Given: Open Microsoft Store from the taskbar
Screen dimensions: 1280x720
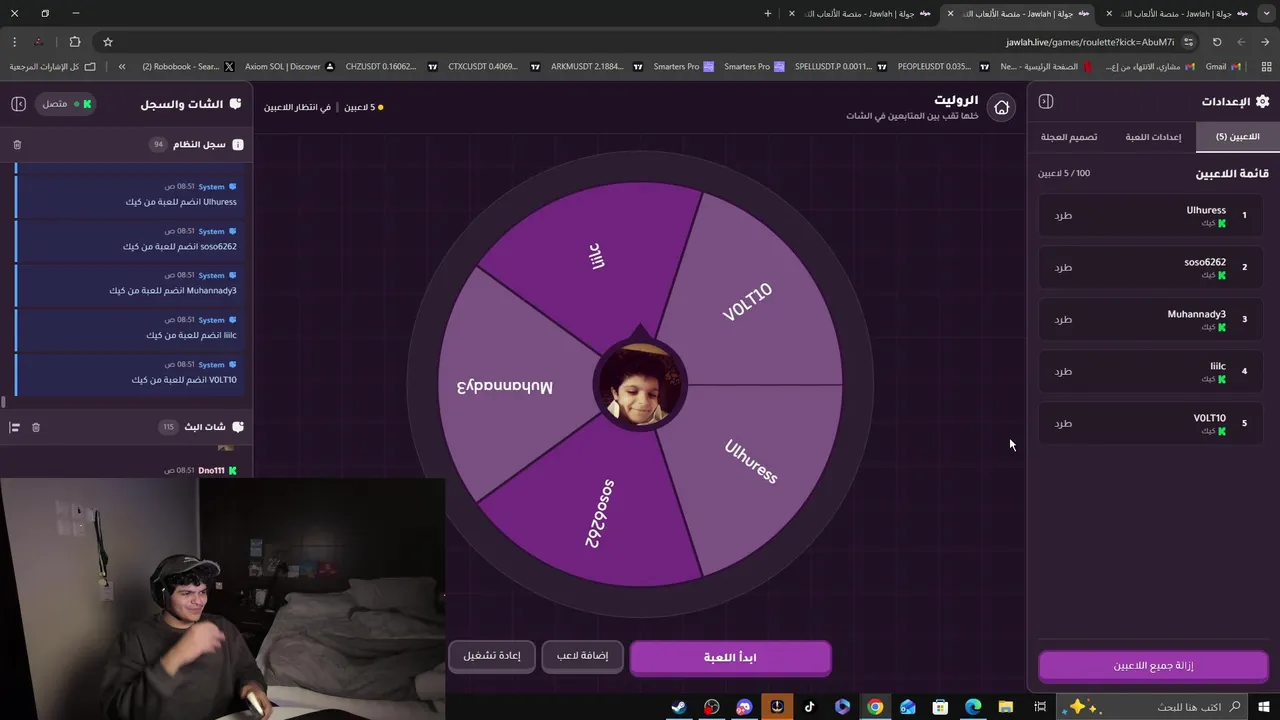Looking at the screenshot, I should (940, 707).
